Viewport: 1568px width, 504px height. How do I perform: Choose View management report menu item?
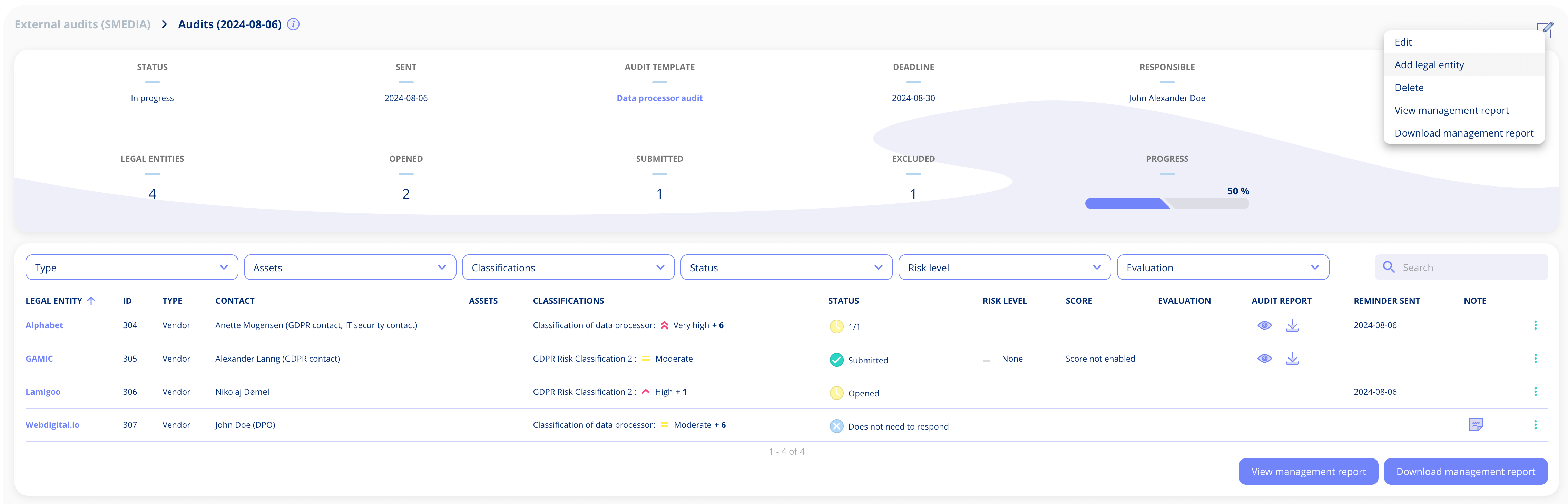click(x=1464, y=110)
